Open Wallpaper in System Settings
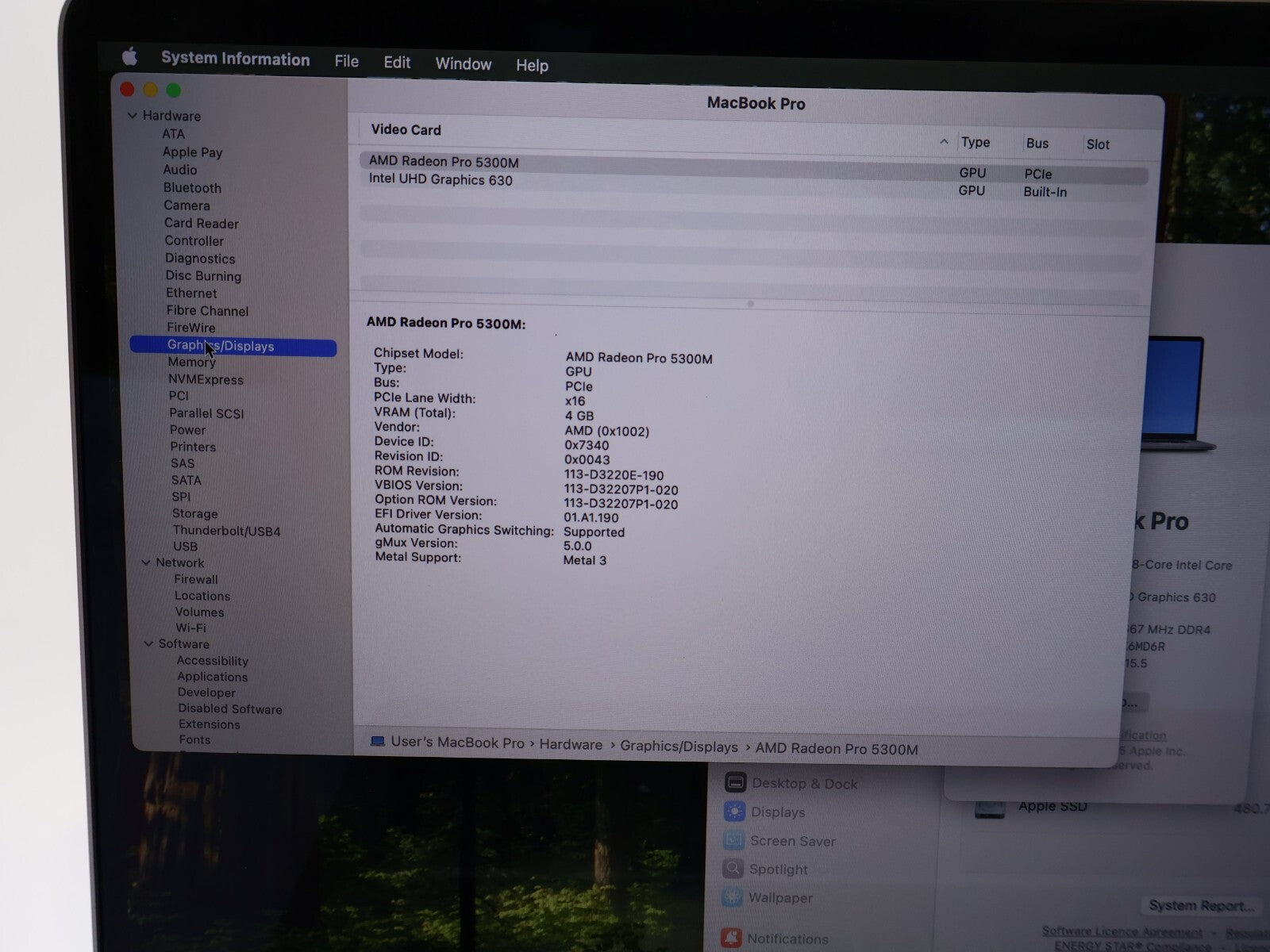The width and height of the screenshot is (1270, 952). (768, 898)
